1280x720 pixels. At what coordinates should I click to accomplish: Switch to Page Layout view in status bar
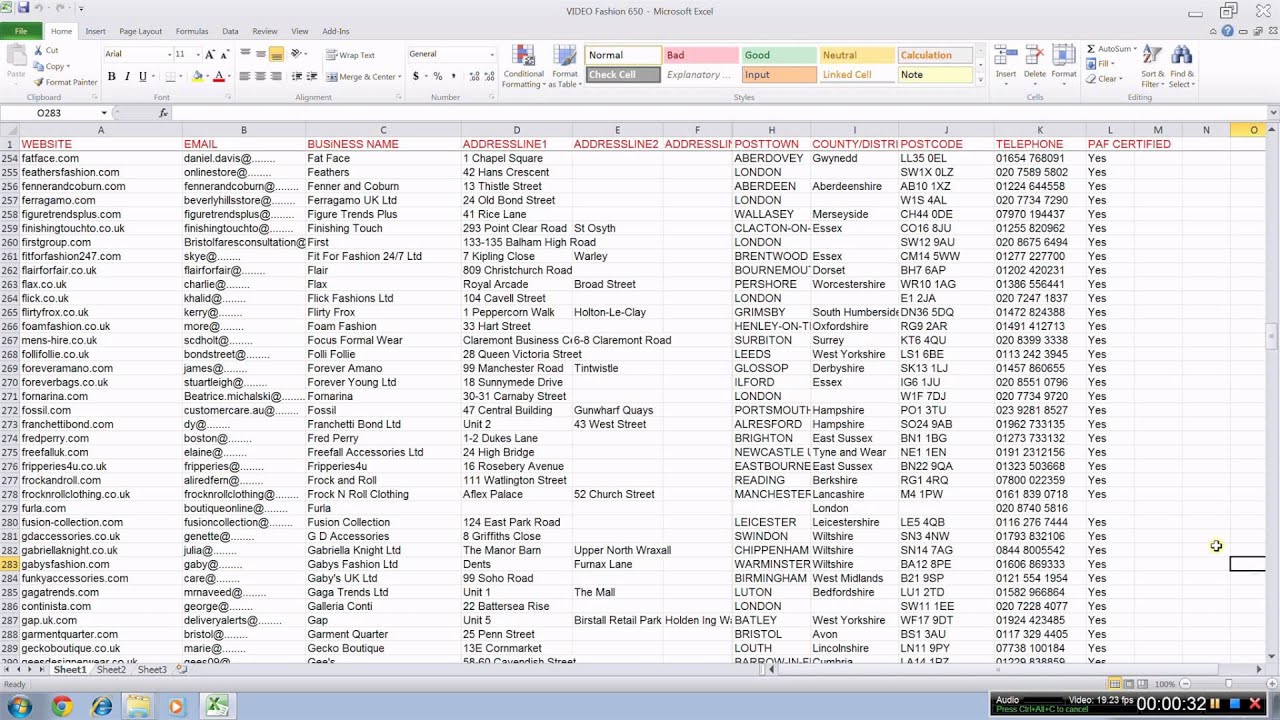pos(1128,684)
